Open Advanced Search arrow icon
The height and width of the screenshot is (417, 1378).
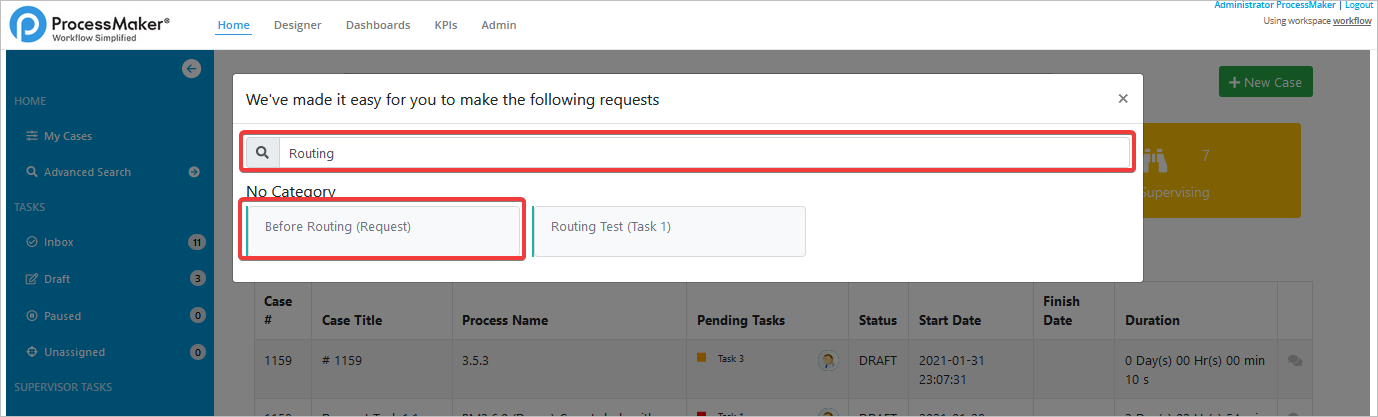pyautogui.click(x=194, y=172)
